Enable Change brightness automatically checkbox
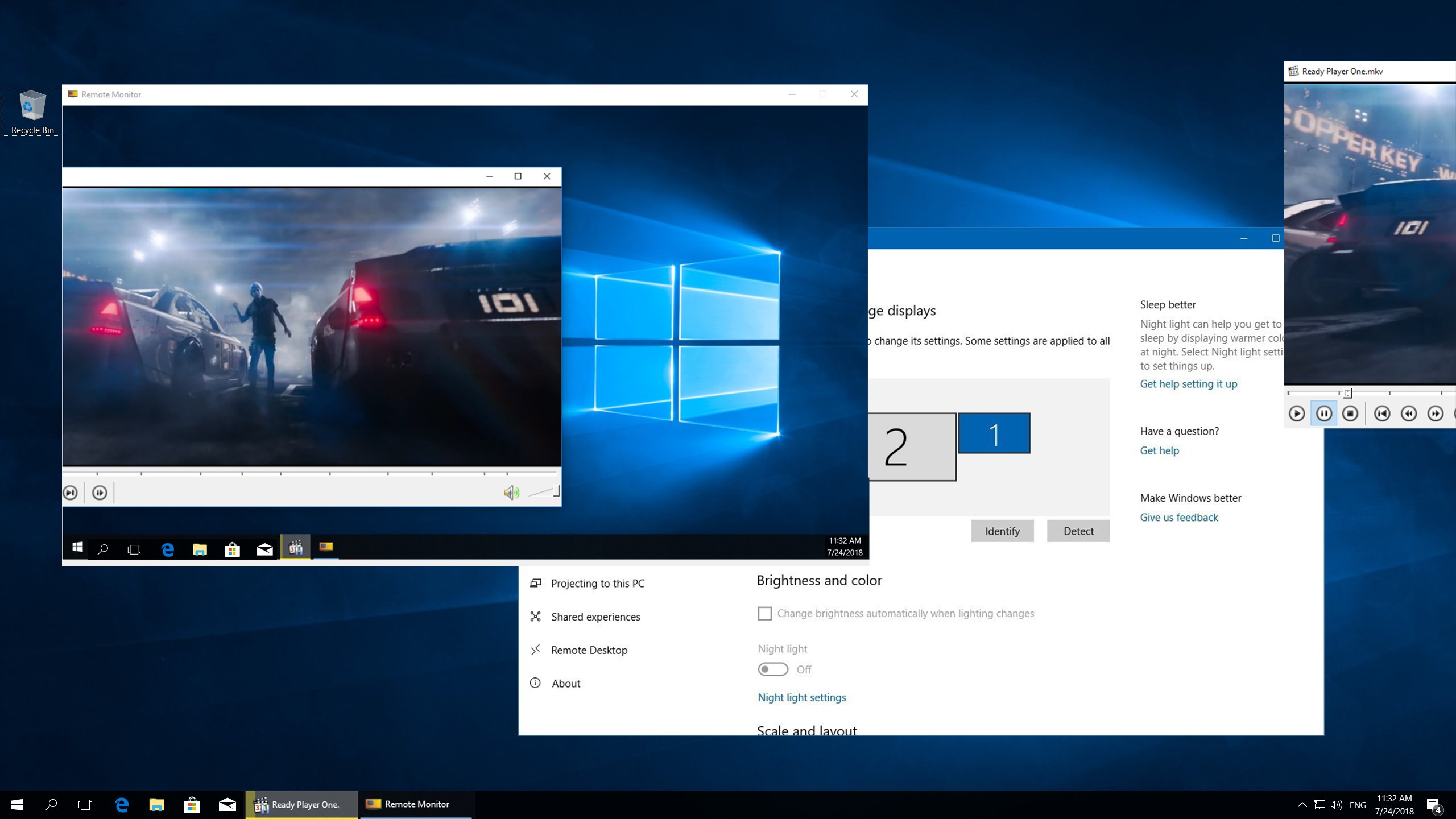1456x819 pixels. point(764,614)
